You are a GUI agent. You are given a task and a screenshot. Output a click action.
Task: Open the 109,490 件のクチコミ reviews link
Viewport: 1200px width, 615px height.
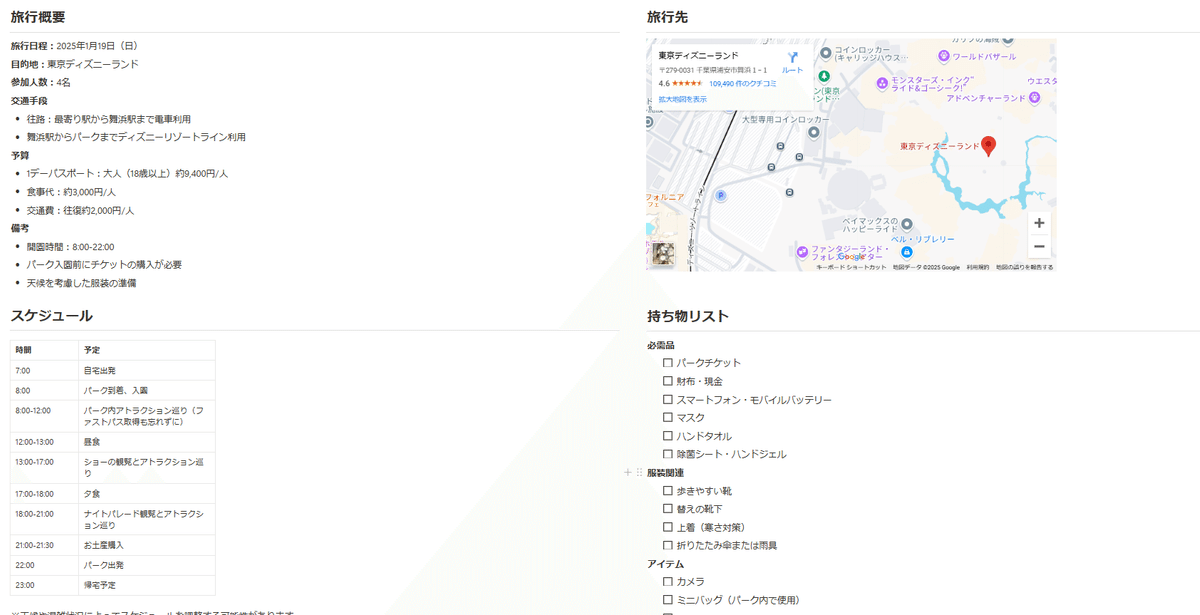742,84
